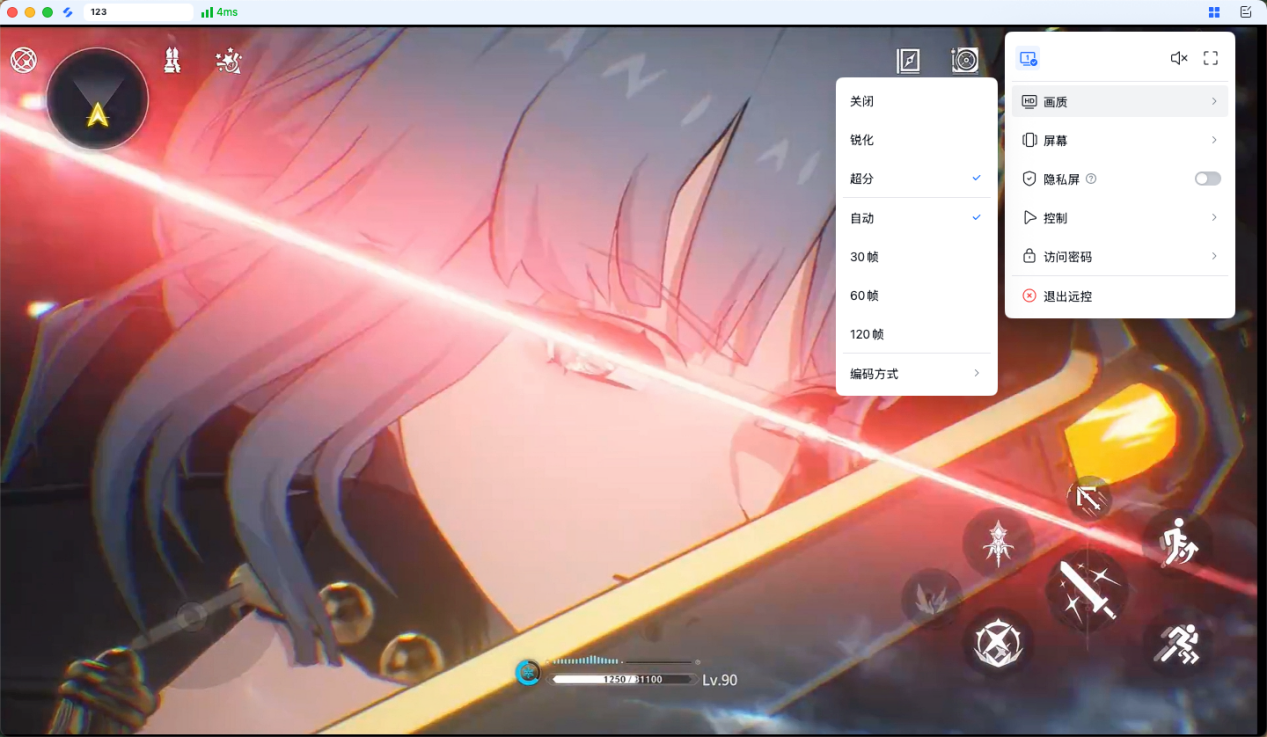Screen dimensions: 1267x737
Task: Click the lock icon beside 访问密码
Action: click(x=1029, y=256)
